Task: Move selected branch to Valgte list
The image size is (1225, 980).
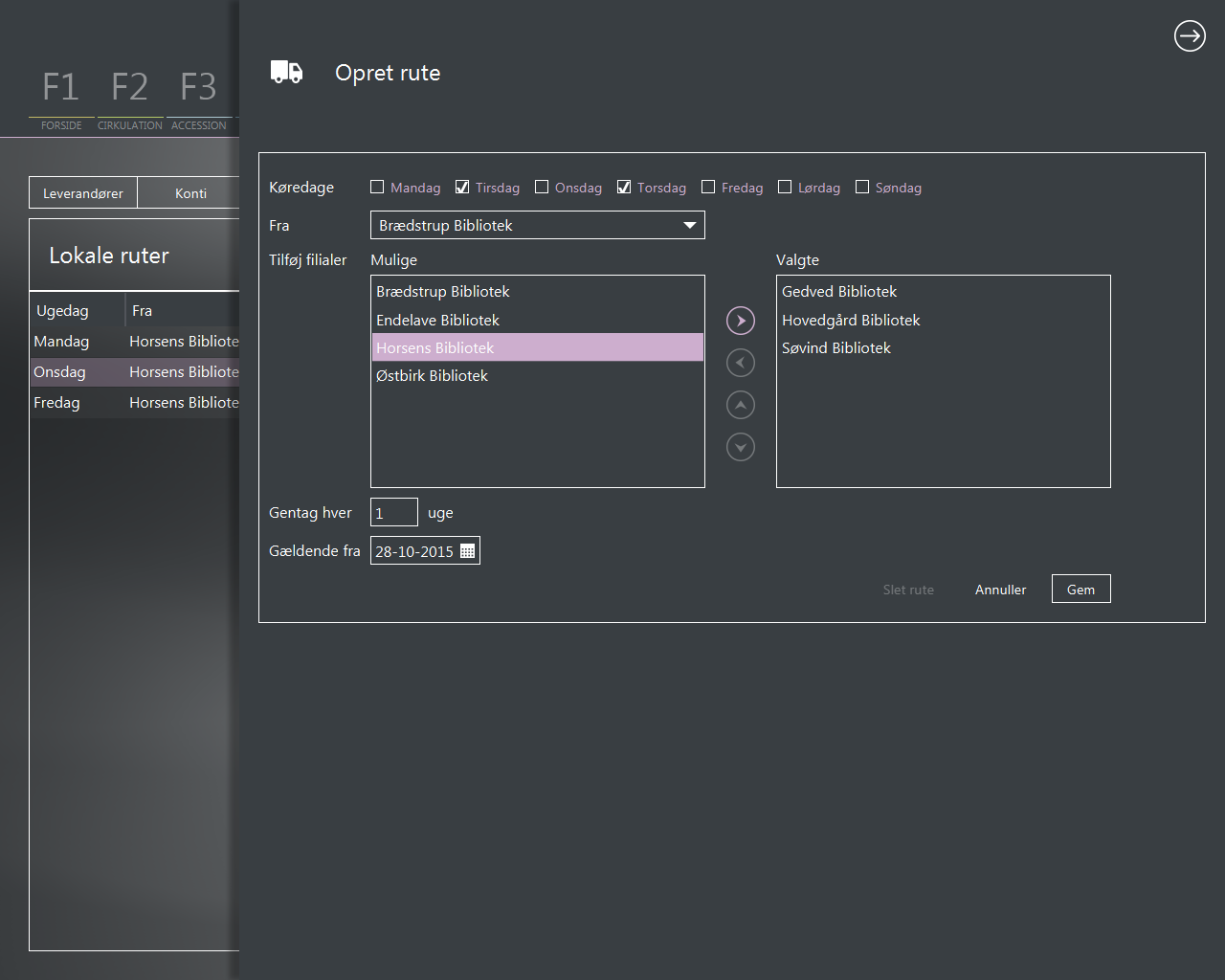Action: pos(741,321)
